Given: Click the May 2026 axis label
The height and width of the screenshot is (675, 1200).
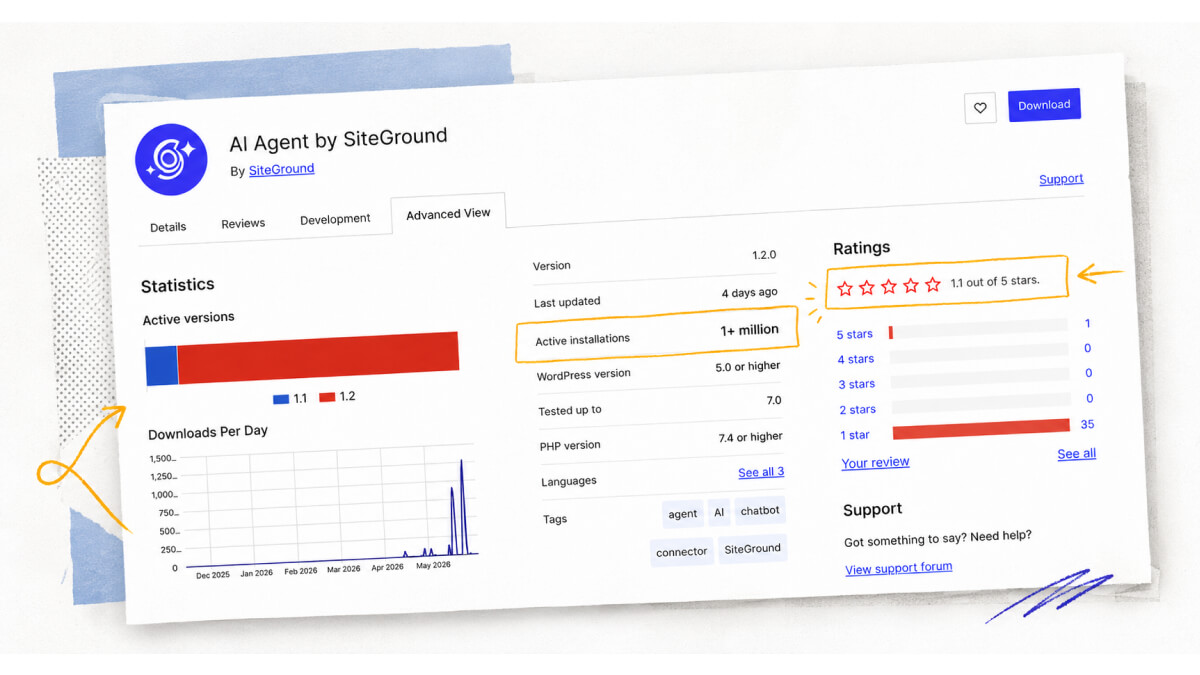Looking at the screenshot, I should (433, 565).
